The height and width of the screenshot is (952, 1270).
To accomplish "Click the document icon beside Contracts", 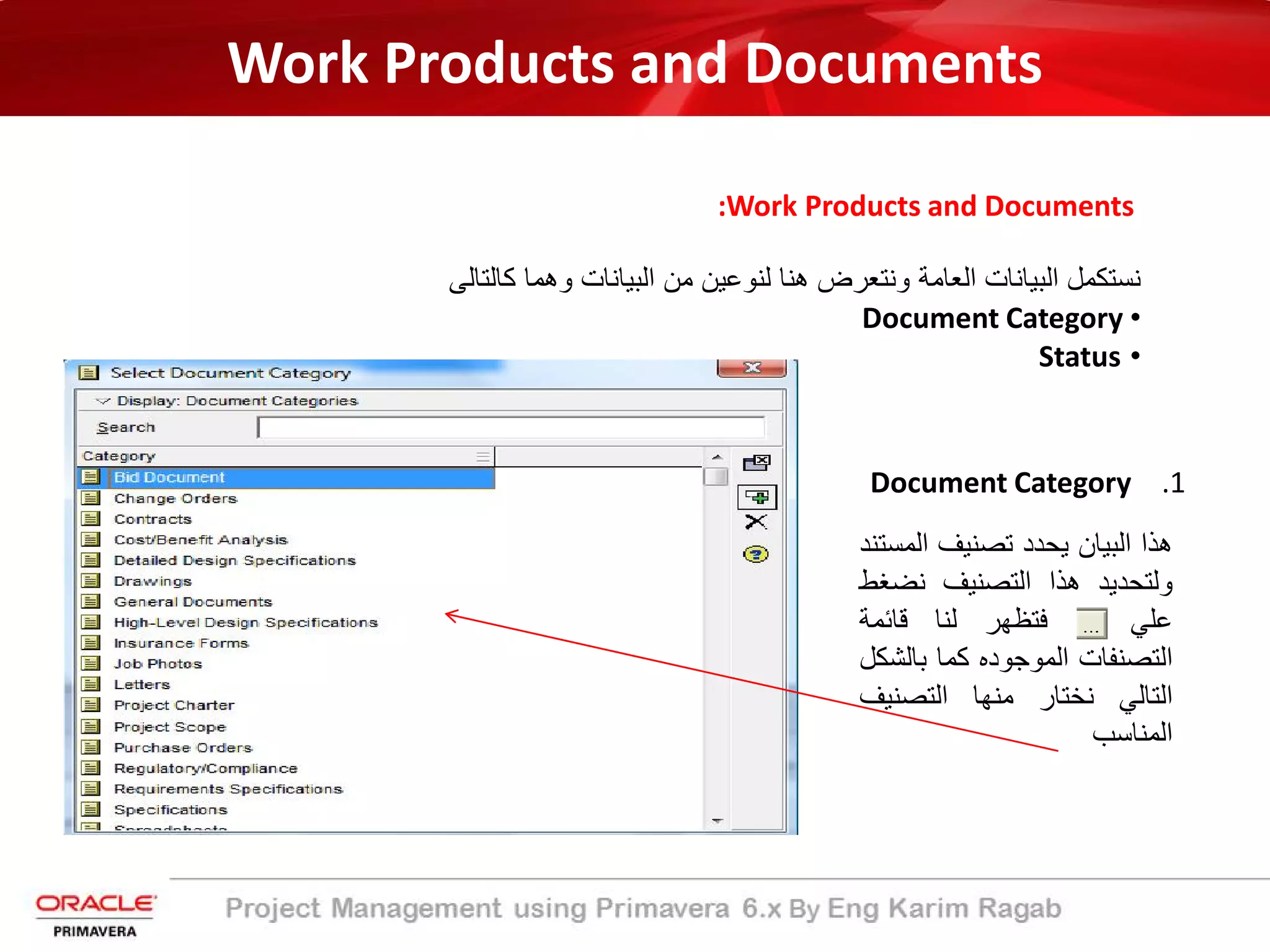I will (x=91, y=518).
